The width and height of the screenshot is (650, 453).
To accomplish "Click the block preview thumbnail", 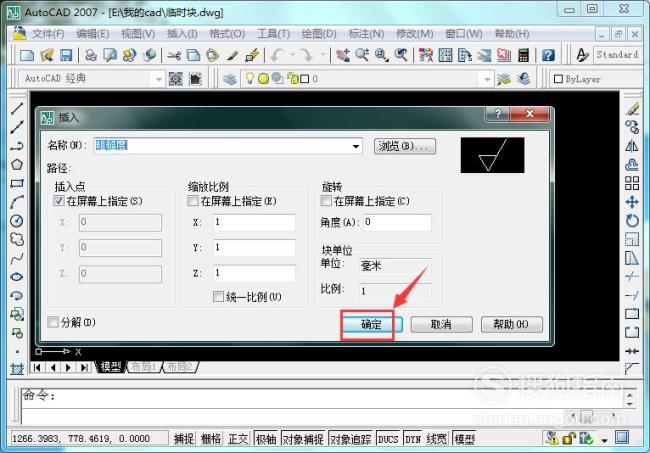I will tap(492, 155).
